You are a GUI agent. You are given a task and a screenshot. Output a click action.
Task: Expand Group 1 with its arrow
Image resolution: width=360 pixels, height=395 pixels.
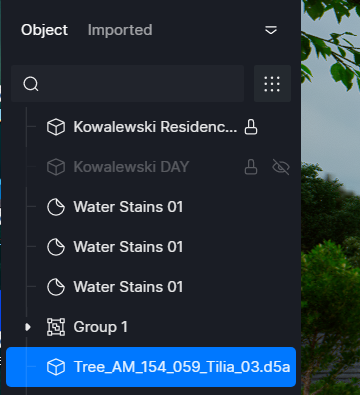coord(28,327)
